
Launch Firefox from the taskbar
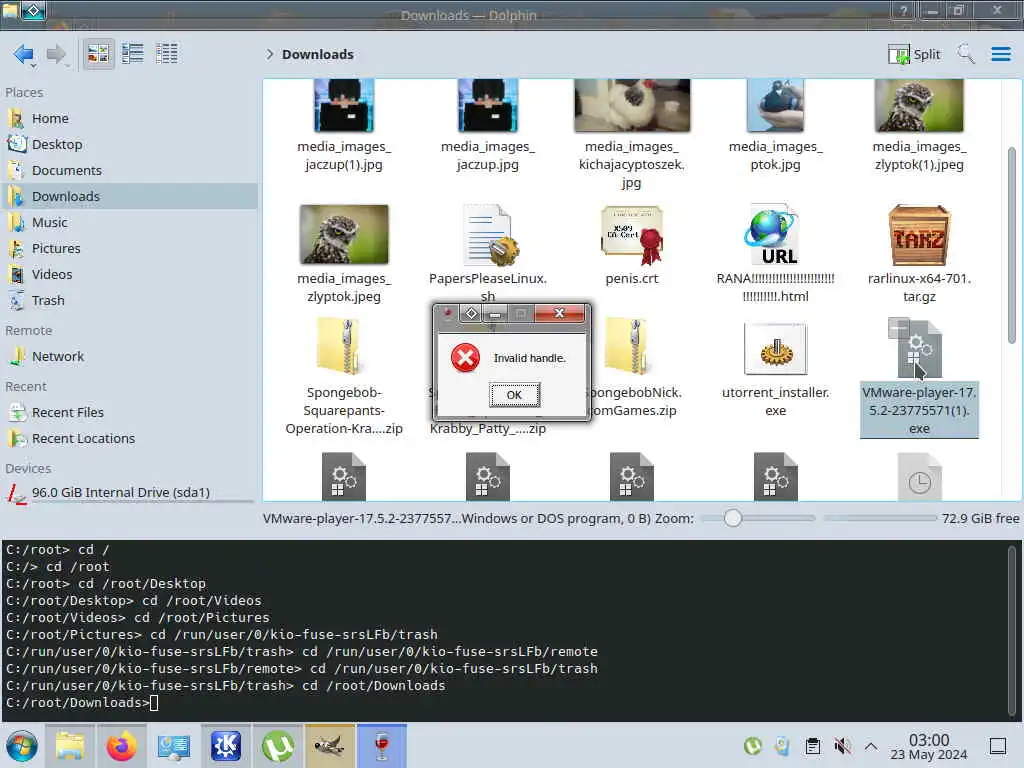(x=121, y=746)
